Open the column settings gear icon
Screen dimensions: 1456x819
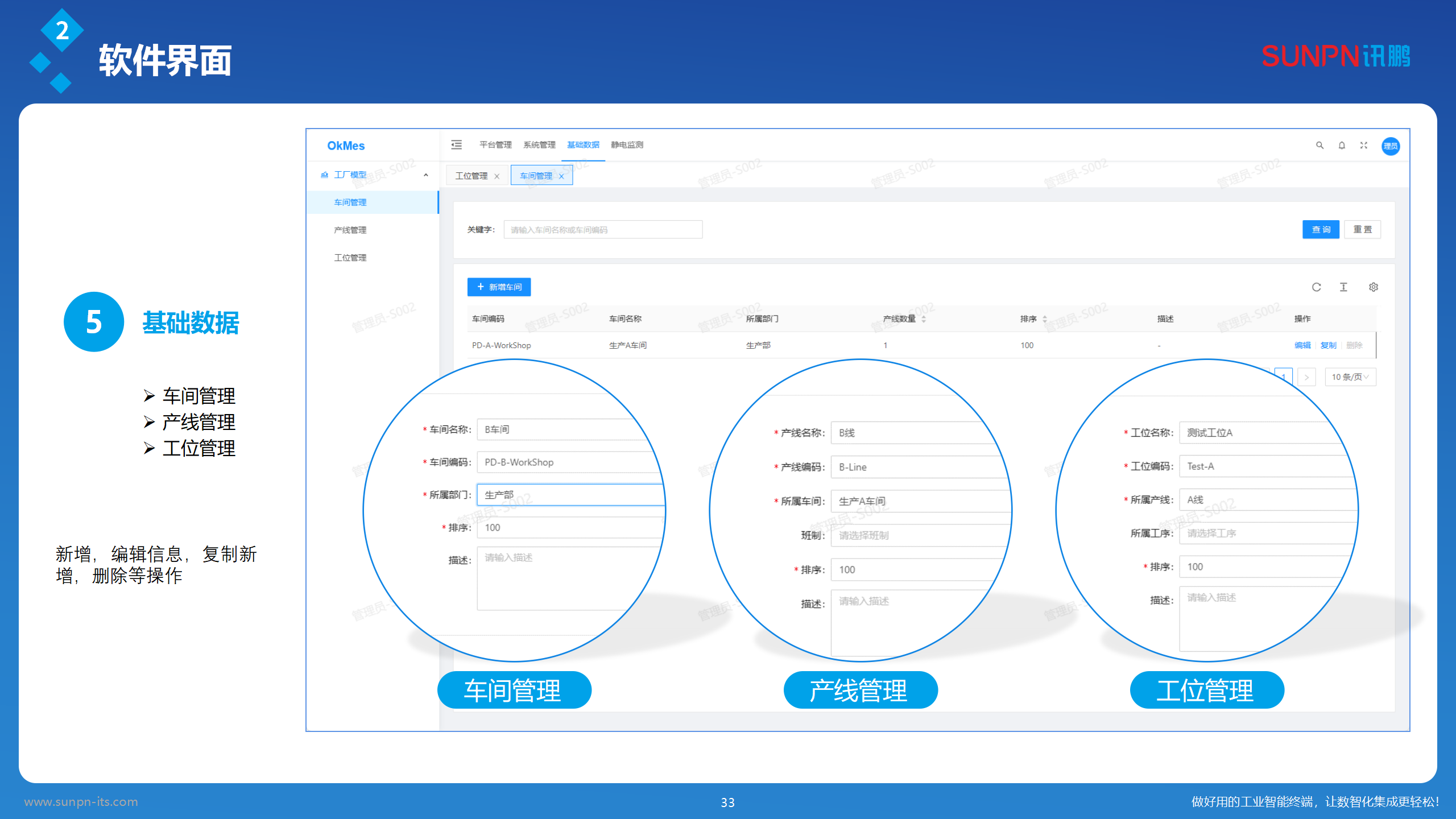[x=1373, y=287]
